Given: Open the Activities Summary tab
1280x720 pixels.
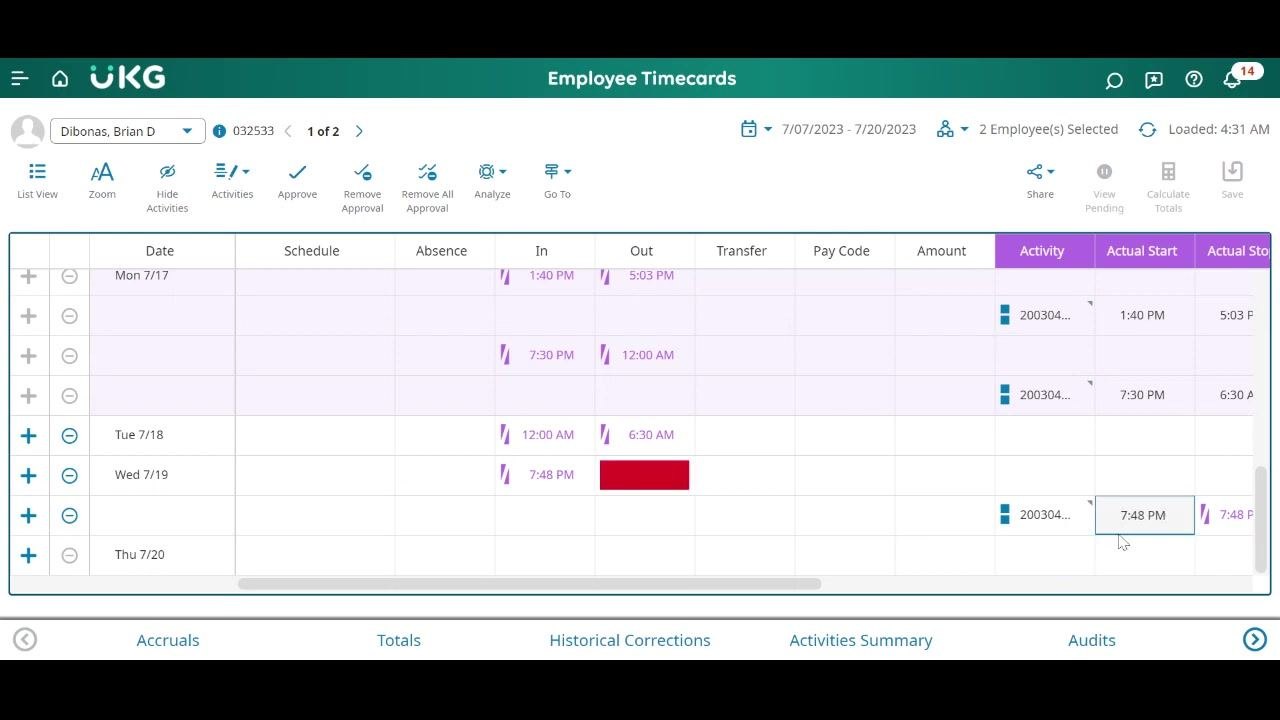Looking at the screenshot, I should 861,640.
